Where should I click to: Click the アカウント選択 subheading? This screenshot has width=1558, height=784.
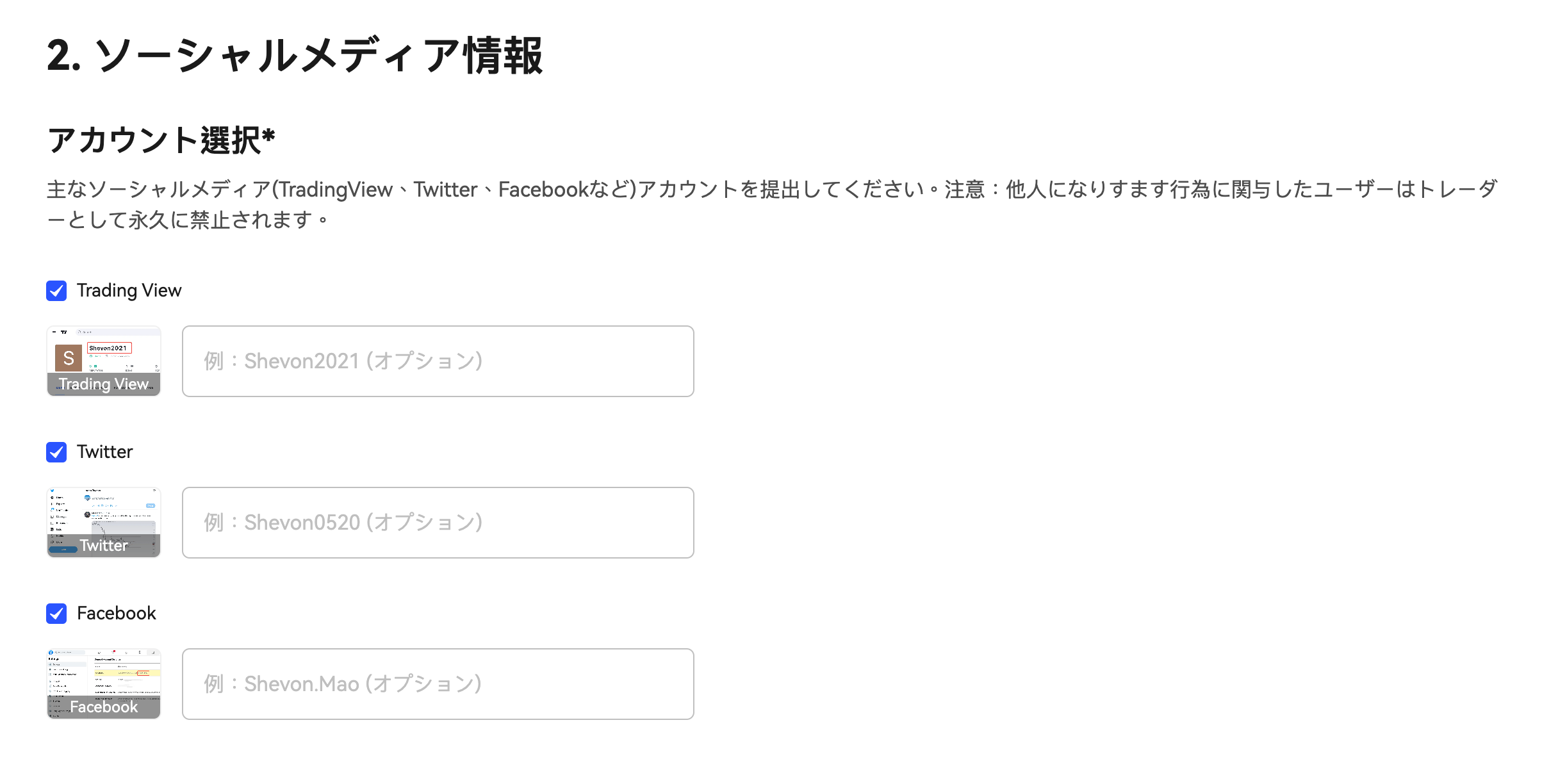click(161, 140)
